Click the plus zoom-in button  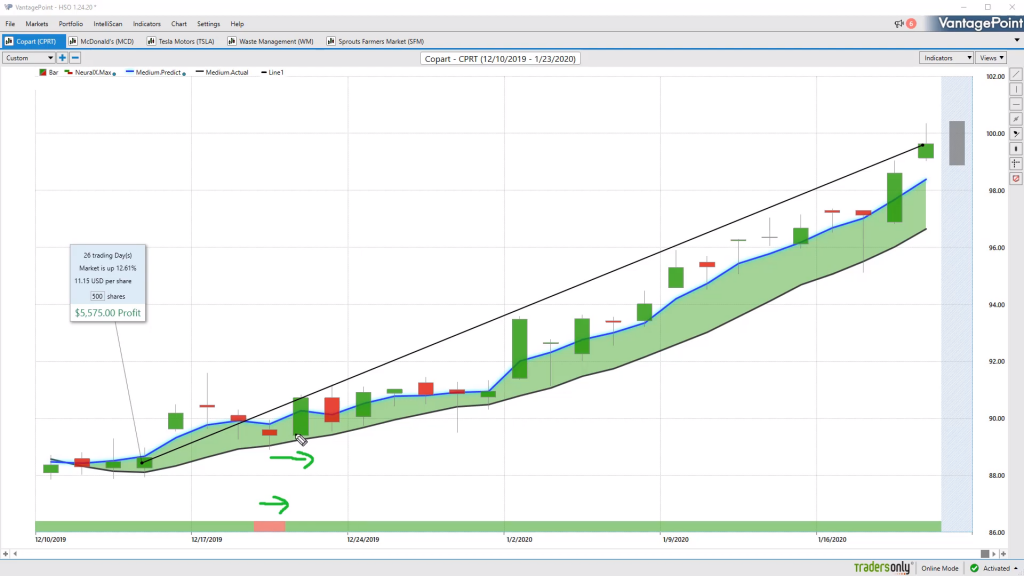click(62, 57)
